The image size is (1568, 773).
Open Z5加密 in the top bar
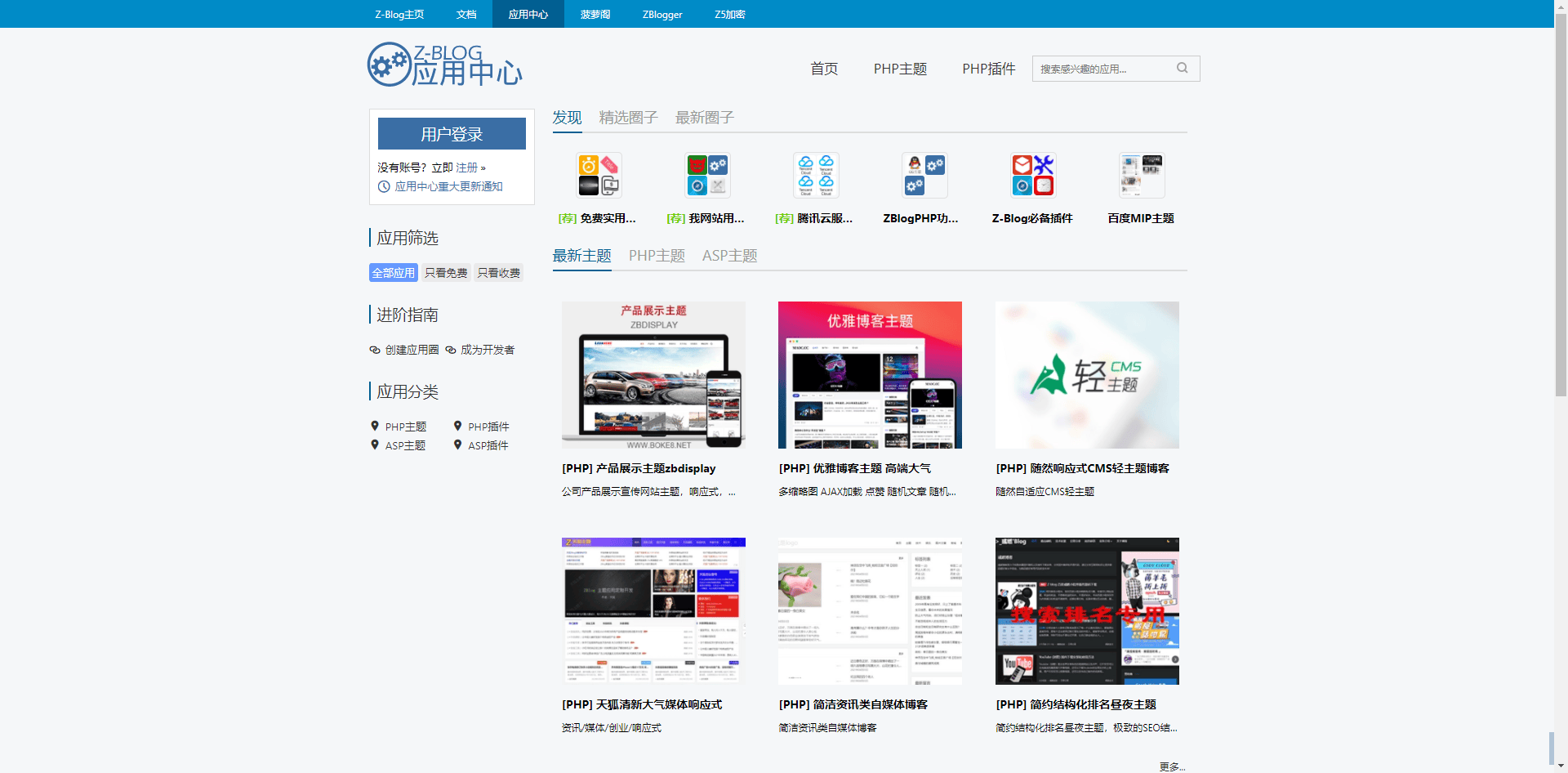click(730, 14)
